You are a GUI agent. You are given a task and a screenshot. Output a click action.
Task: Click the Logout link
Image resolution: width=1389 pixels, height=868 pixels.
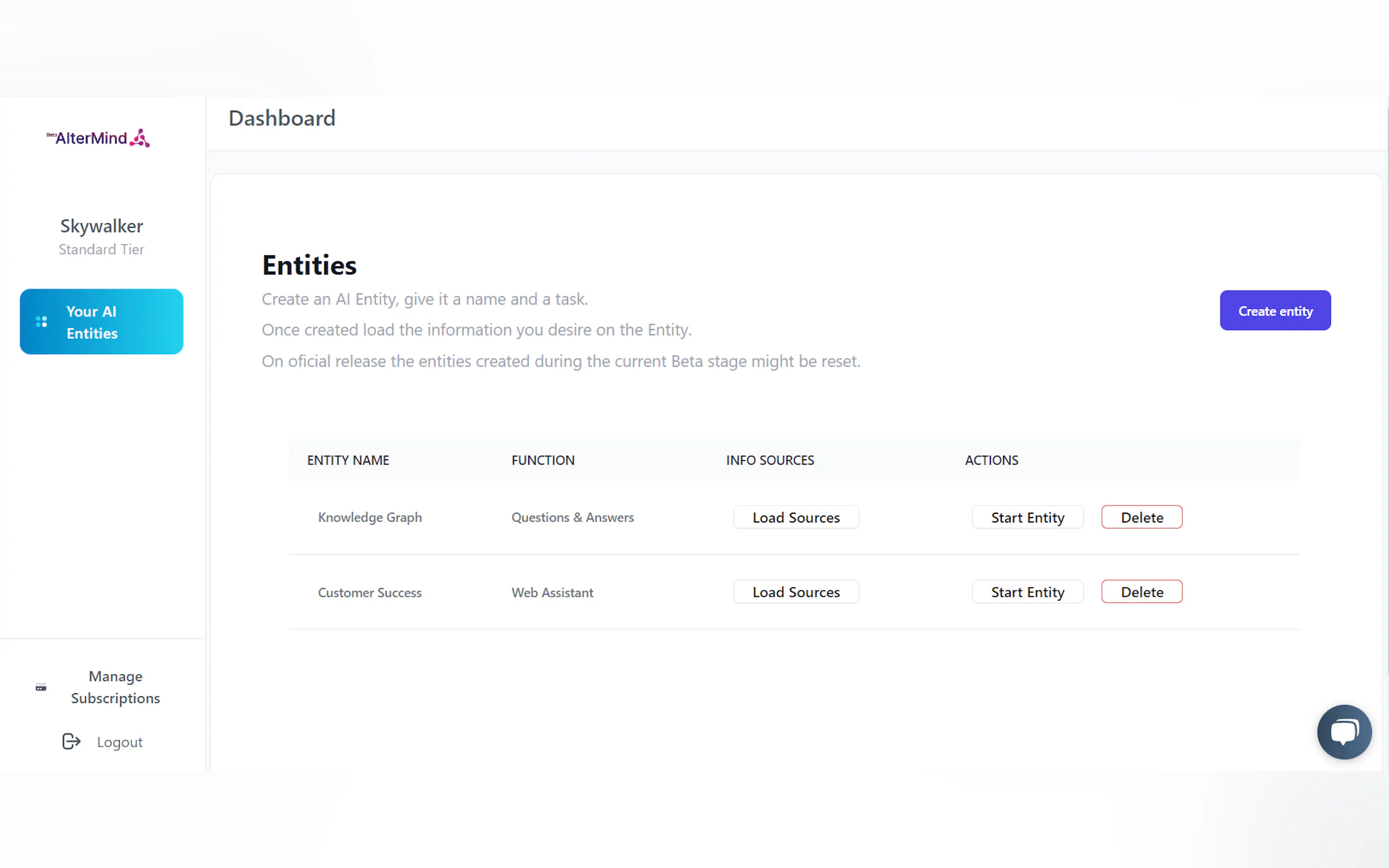(119, 742)
